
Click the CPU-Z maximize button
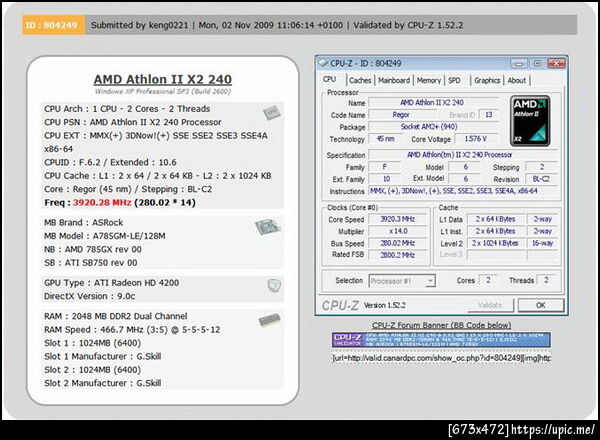(537, 63)
